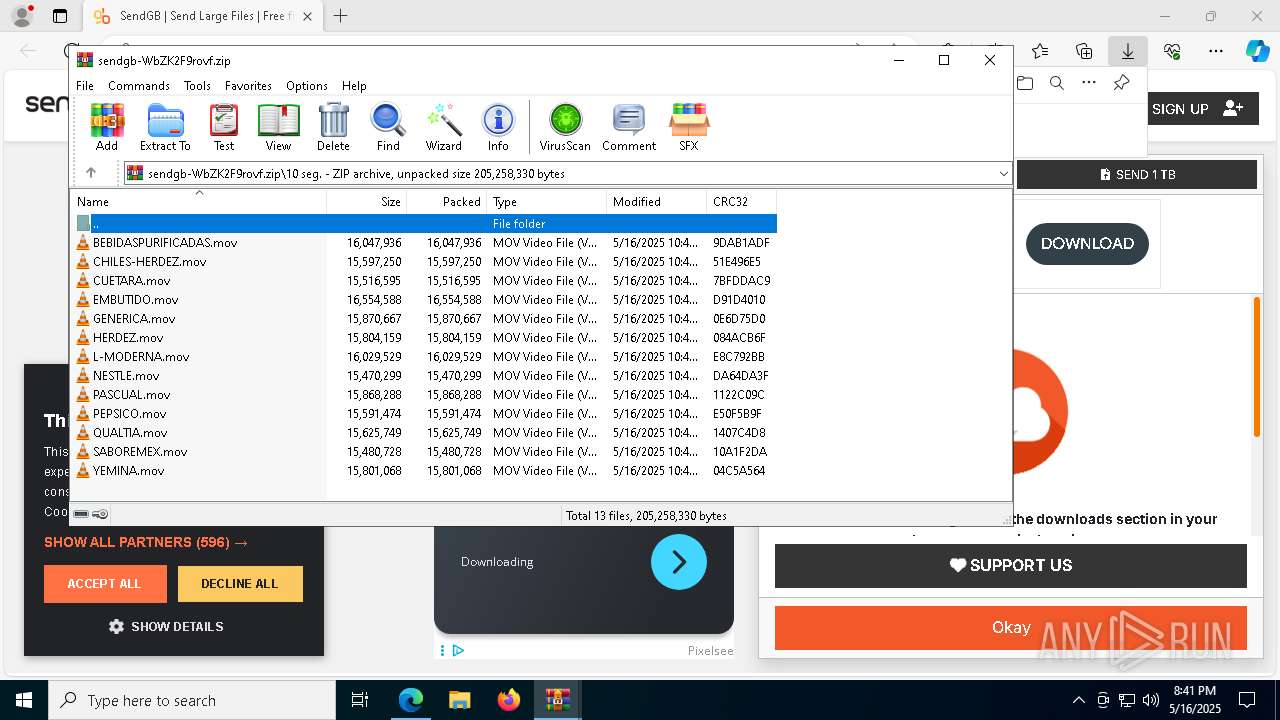Open the notification center icon
Viewport: 1280px width, 720px height.
tap(1247, 700)
